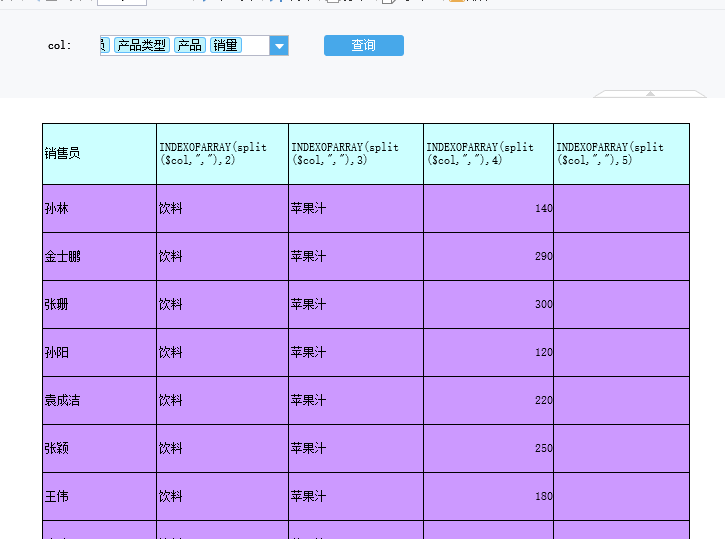Click 苹果汁 in the 王伟 row
Screen dimensions: 725x539
(x=356, y=496)
